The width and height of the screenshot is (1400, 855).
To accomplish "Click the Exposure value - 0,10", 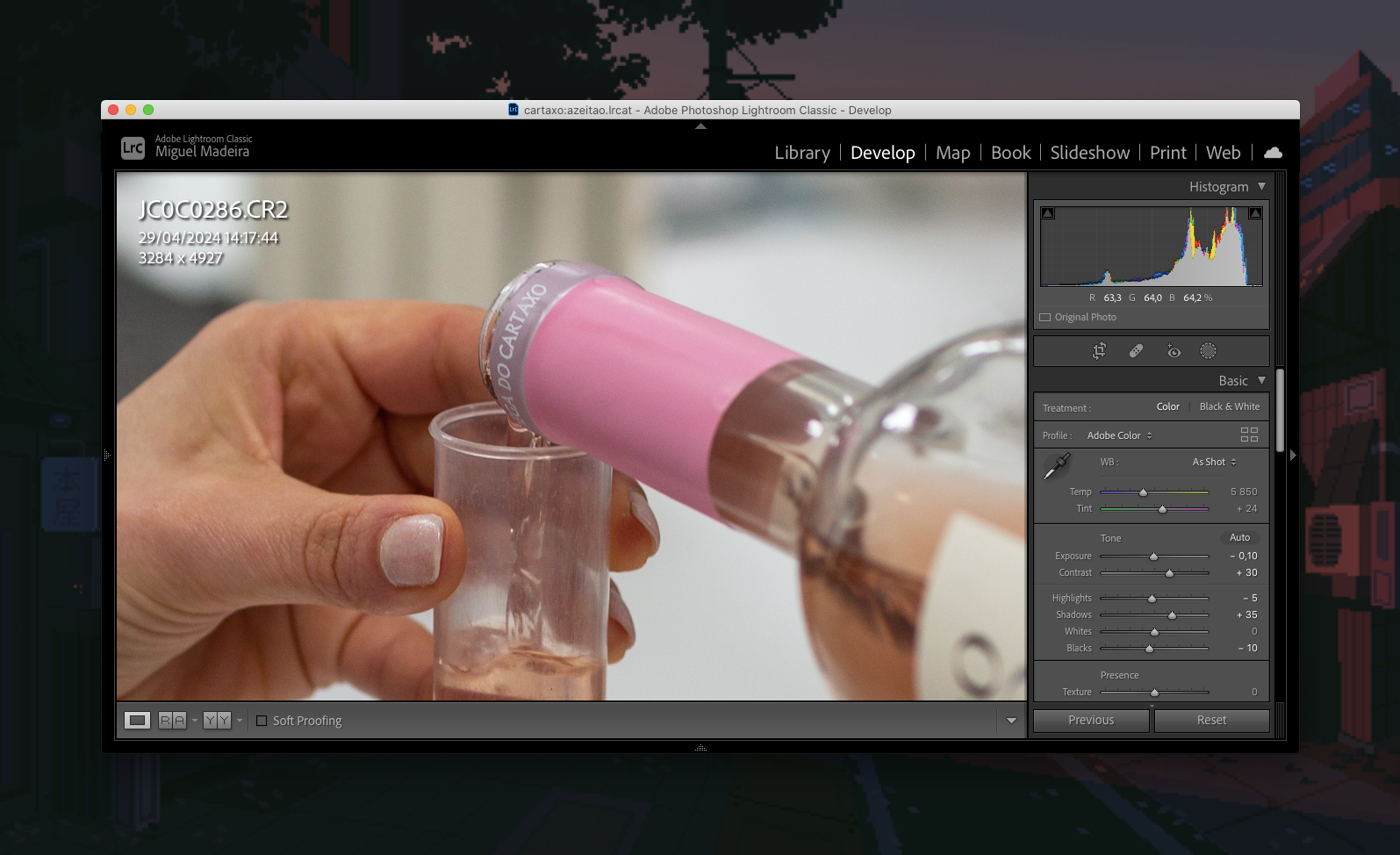I will click(x=1244, y=556).
